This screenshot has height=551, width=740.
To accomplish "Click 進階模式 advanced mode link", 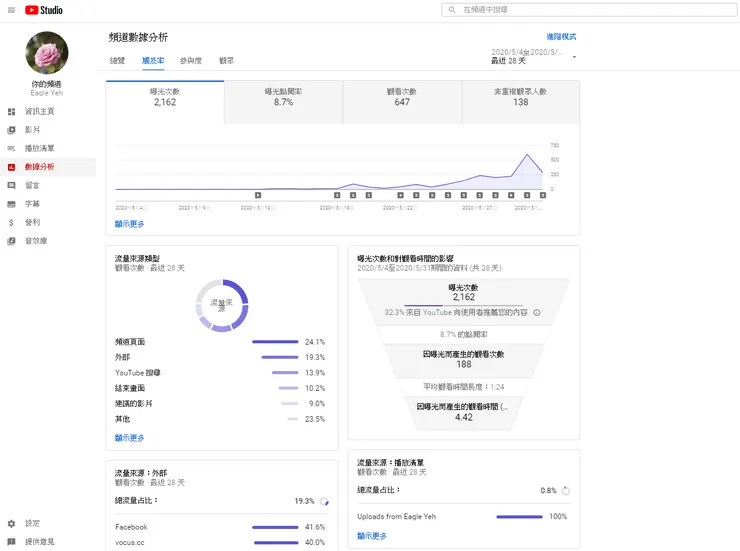I will click(561, 37).
